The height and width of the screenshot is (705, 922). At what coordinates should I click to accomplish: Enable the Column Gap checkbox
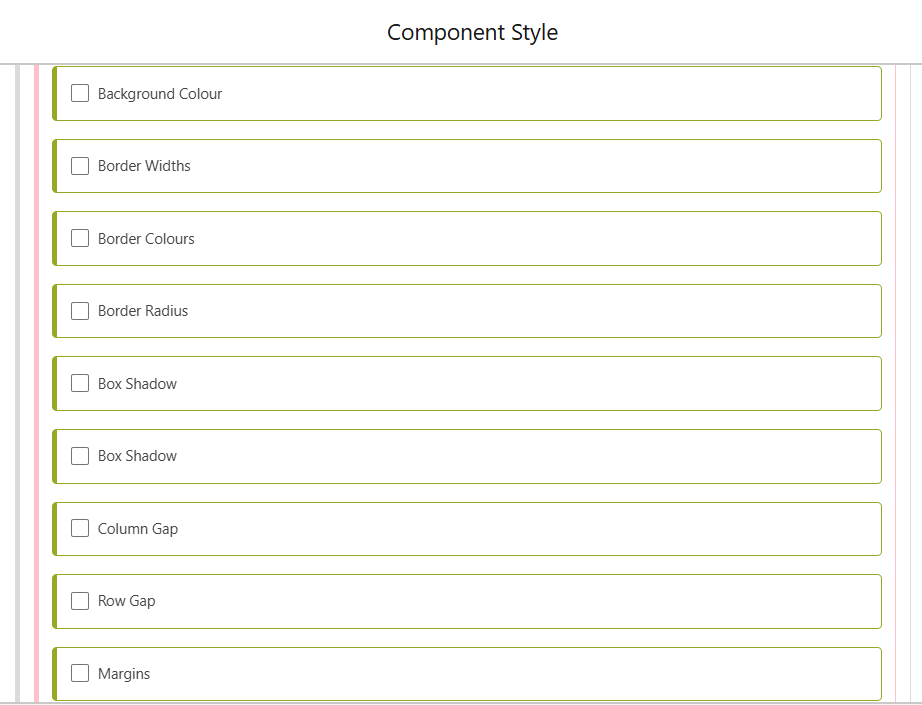coord(80,529)
